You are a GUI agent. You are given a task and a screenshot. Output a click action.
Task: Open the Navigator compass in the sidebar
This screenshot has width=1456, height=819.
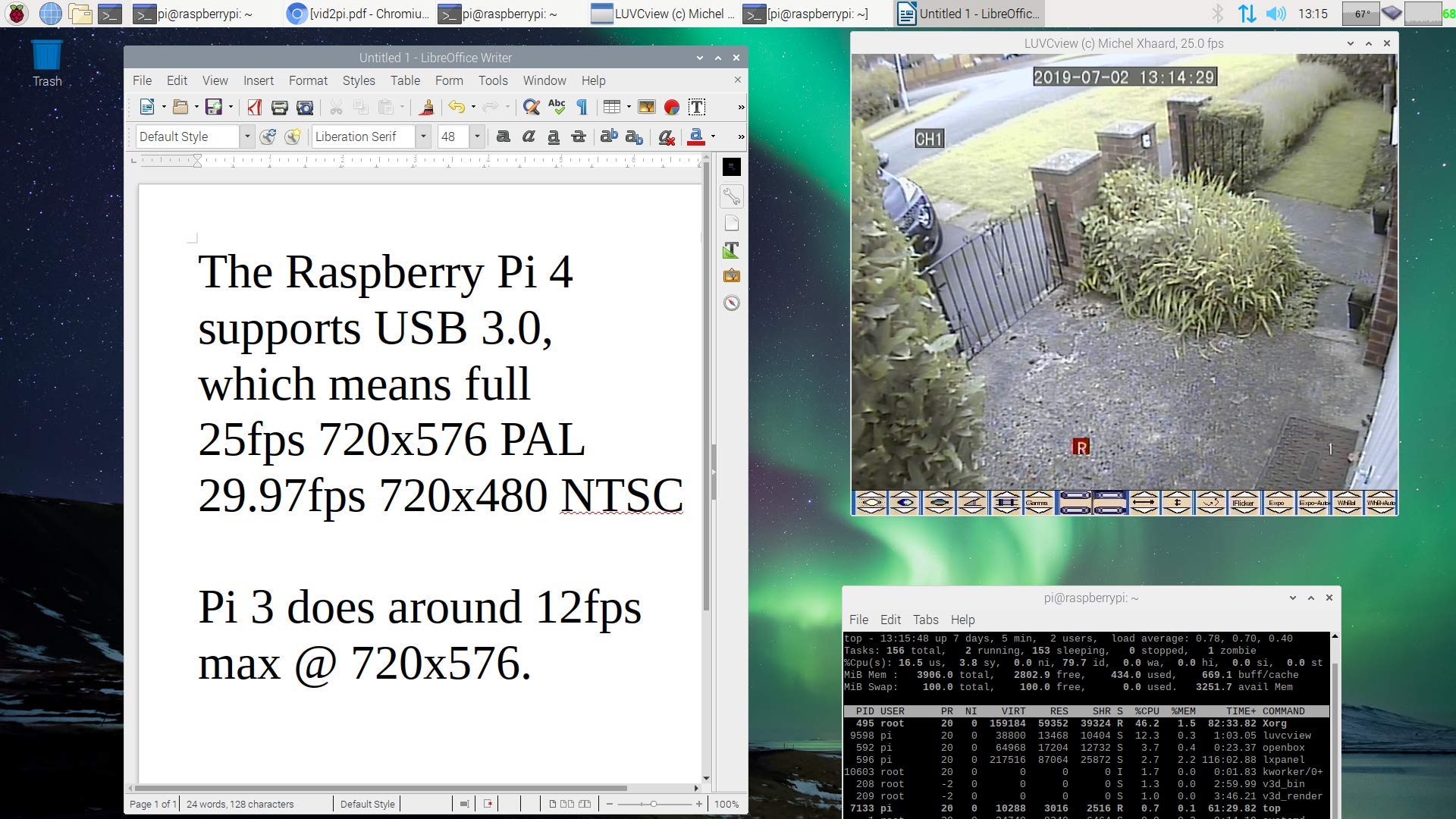click(x=731, y=303)
